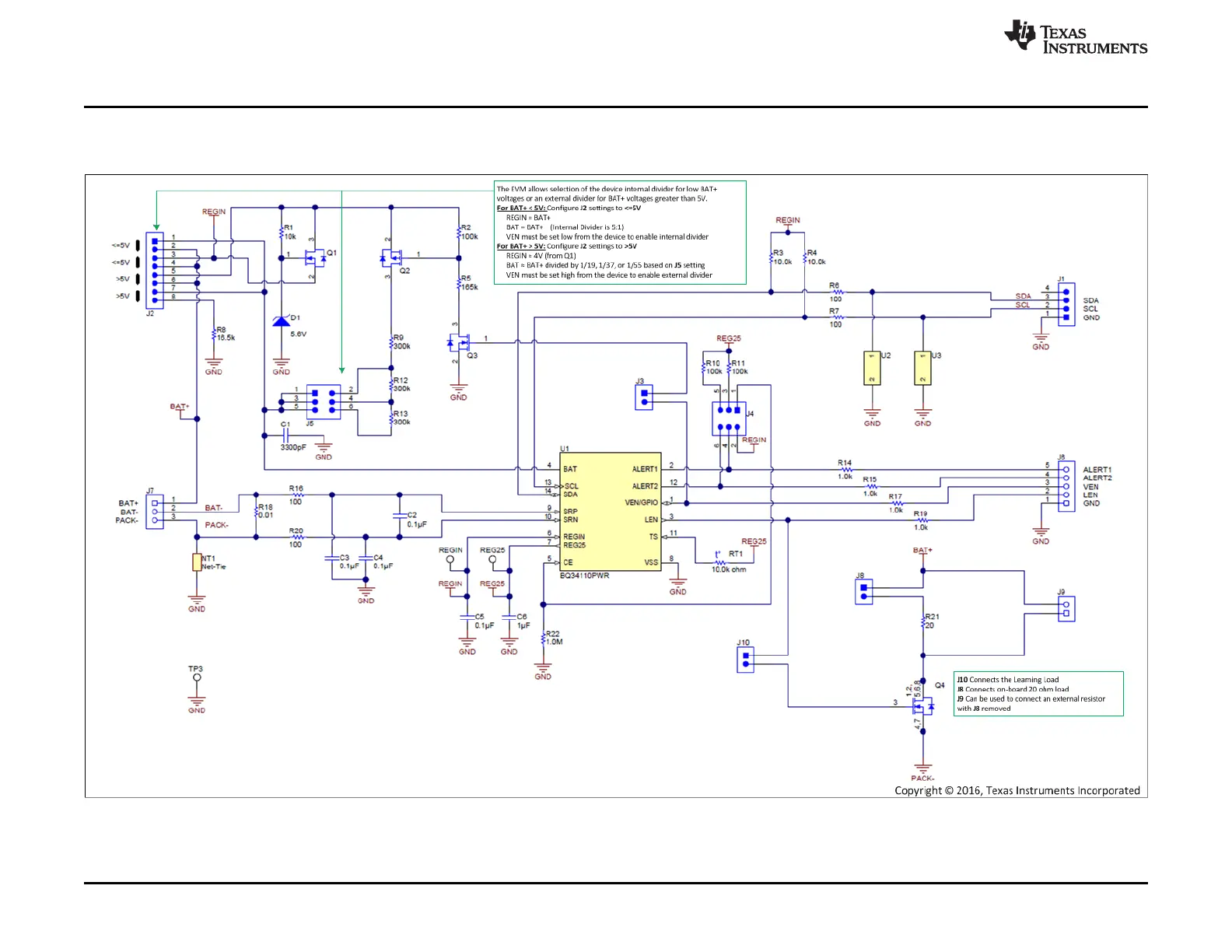Click the 'VEN/GPIO' pin label on U1
Screen dimensions: 1232x952
641,502
